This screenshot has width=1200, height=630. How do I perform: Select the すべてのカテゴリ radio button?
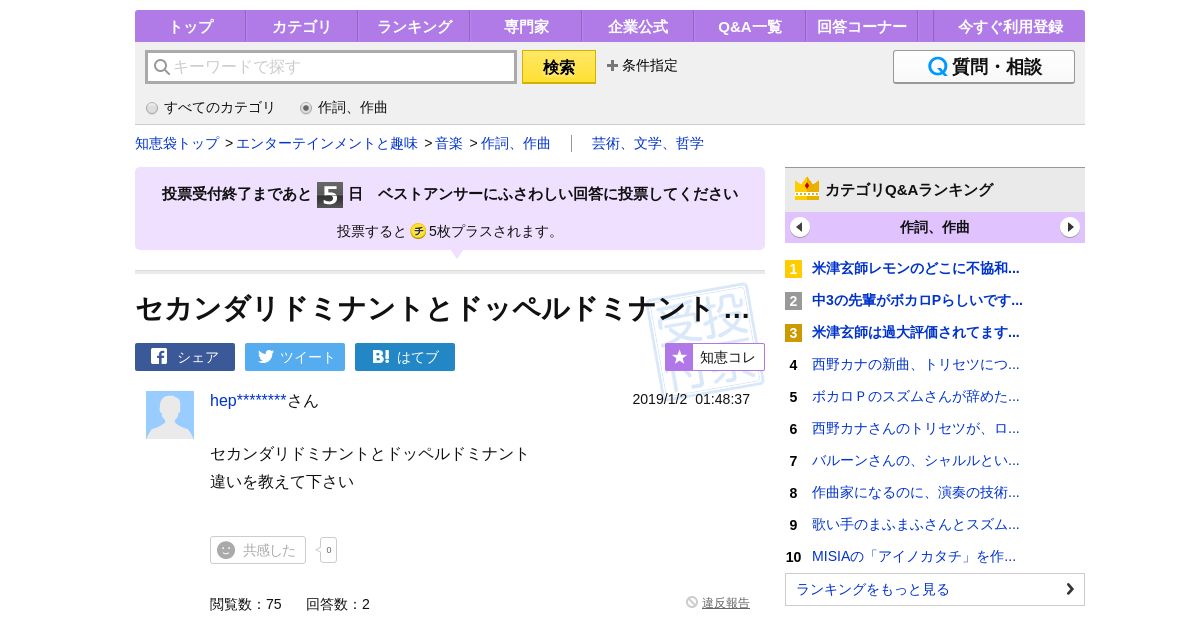152,108
